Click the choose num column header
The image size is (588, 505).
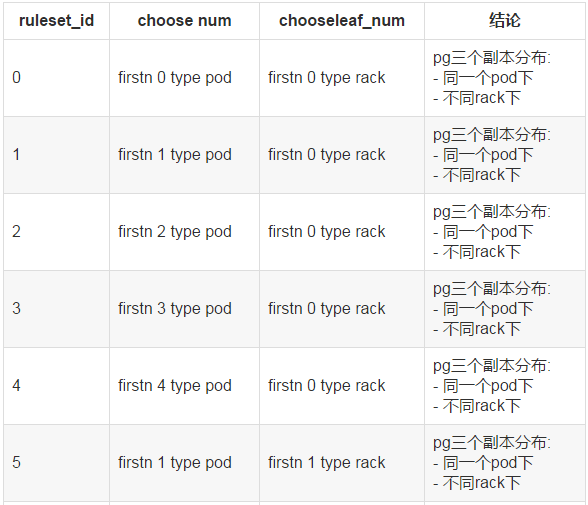point(184,21)
